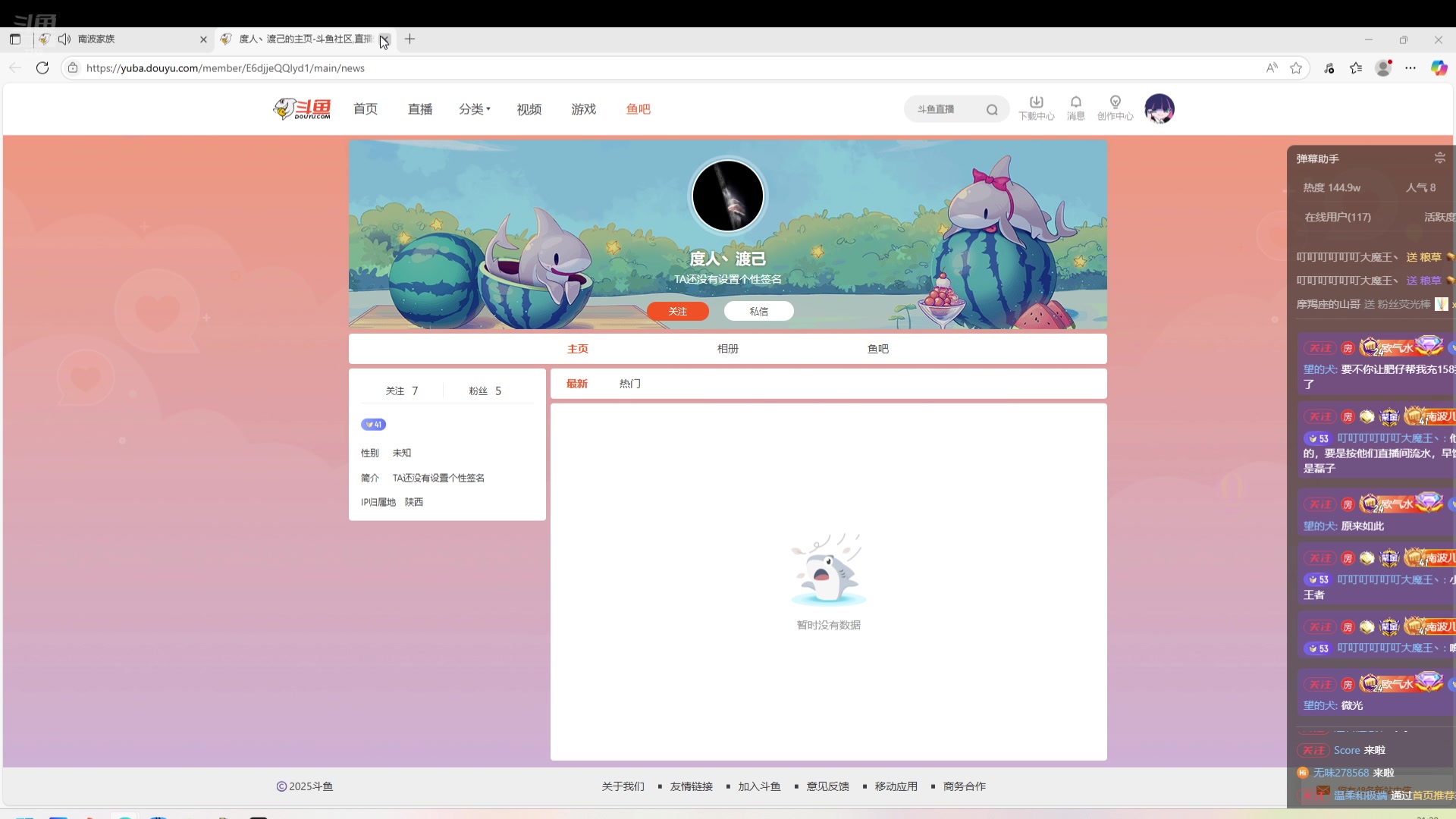The image size is (1456, 819).
Task: Switch to the 主页 tab
Action: tap(578, 349)
